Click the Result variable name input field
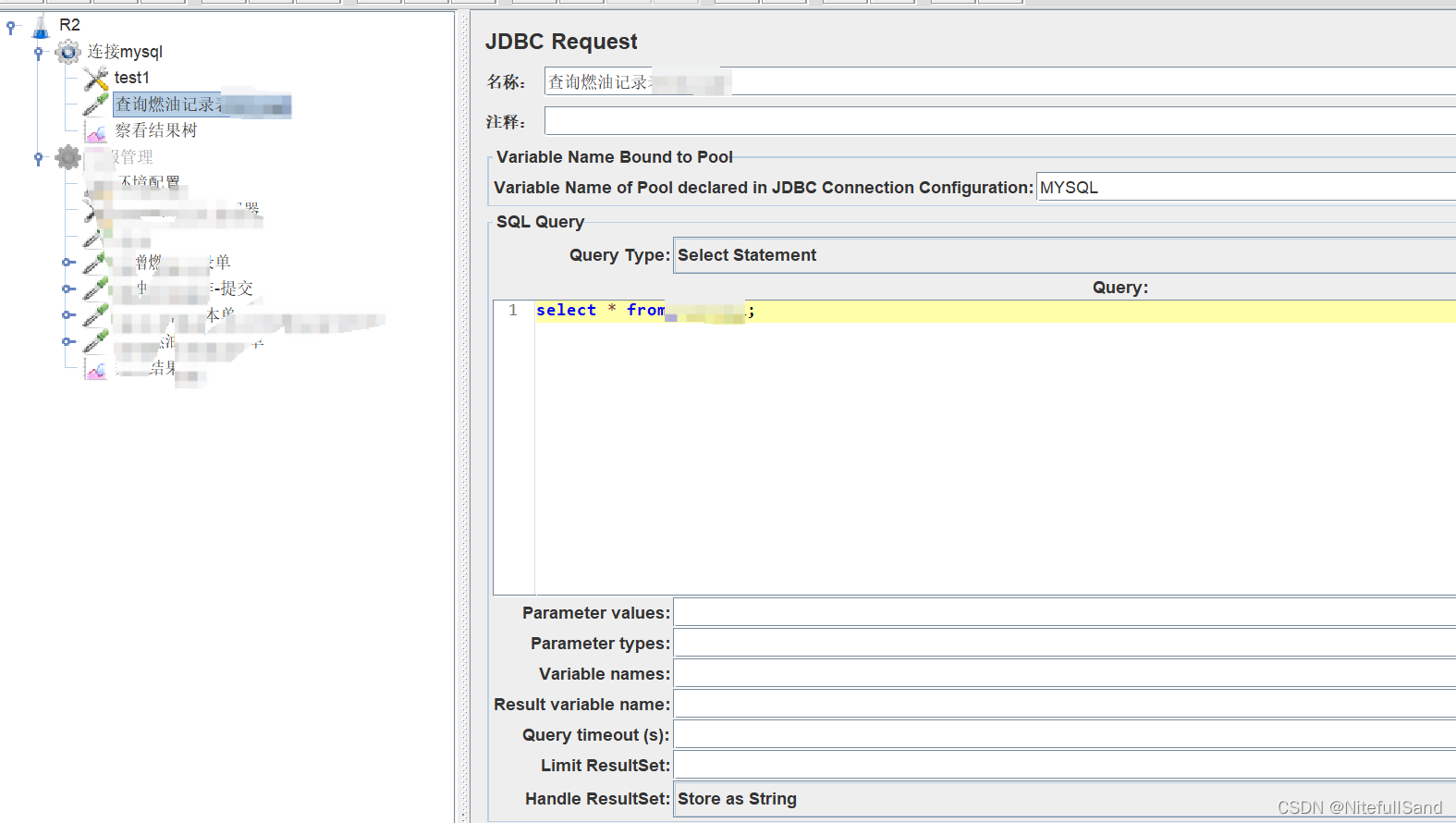Image resolution: width=1456 pixels, height=823 pixels. pyautogui.click(x=1065, y=704)
